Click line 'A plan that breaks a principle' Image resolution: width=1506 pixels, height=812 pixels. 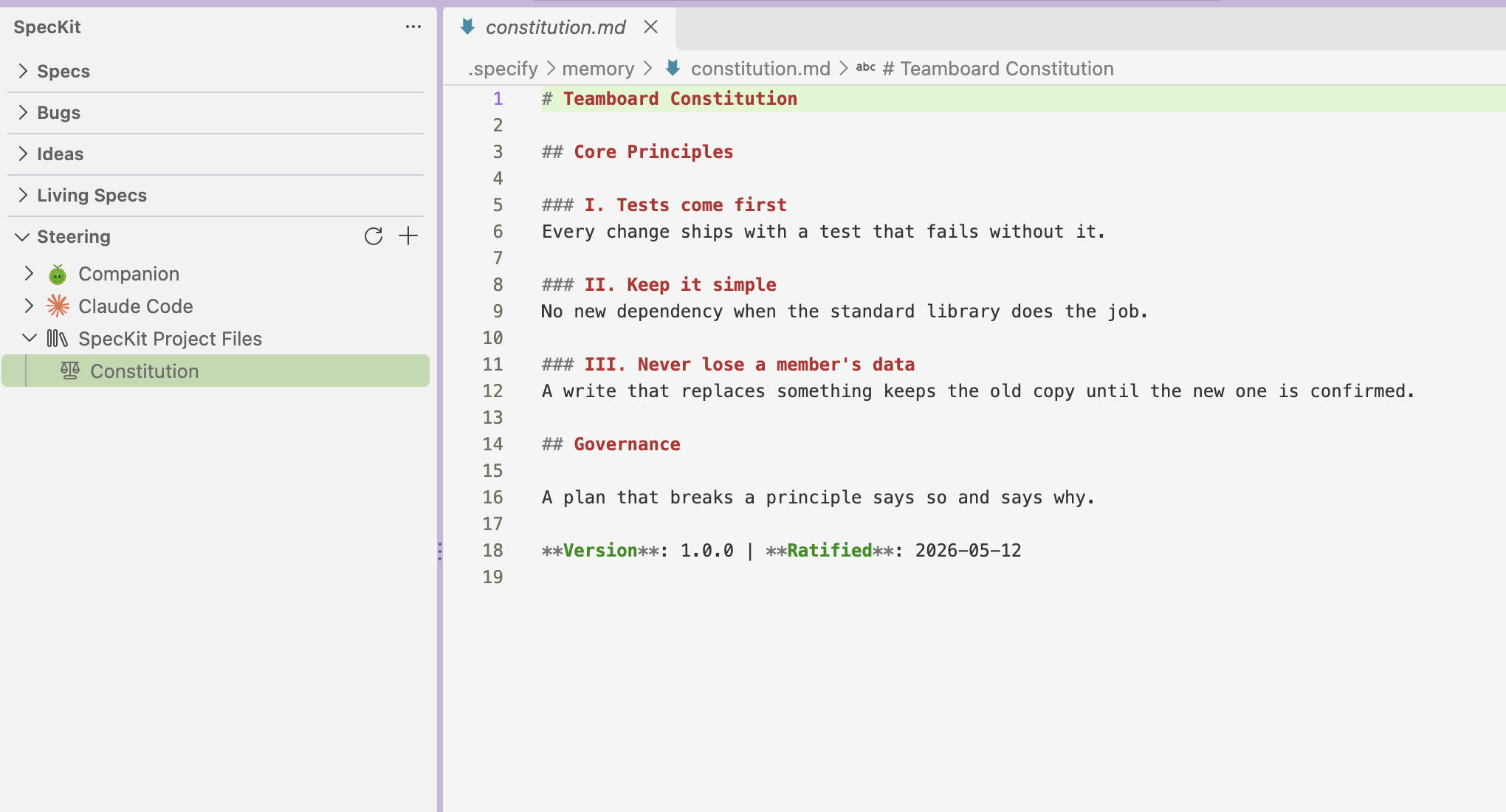coord(818,498)
